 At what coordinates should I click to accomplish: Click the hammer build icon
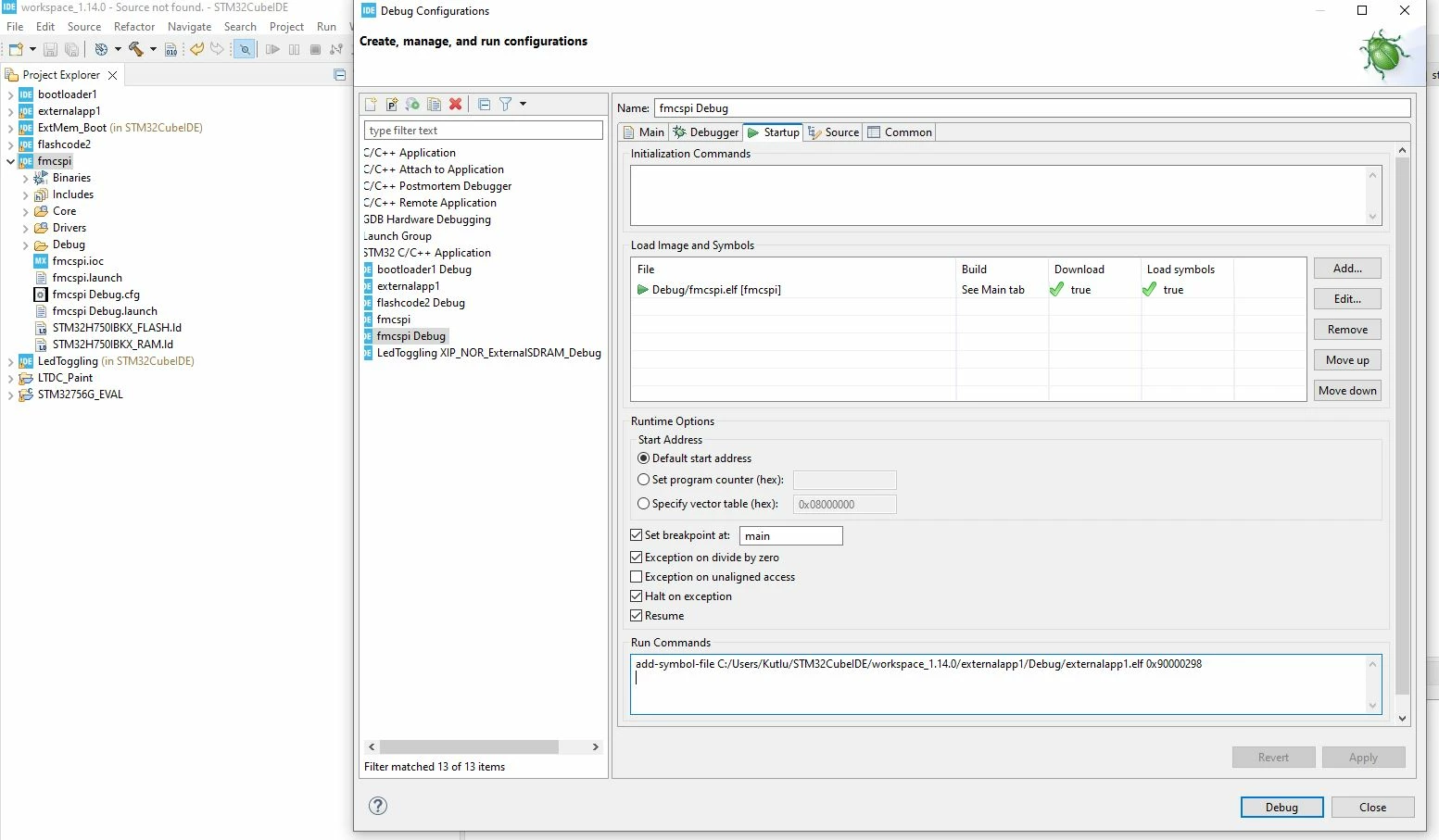(x=136, y=49)
